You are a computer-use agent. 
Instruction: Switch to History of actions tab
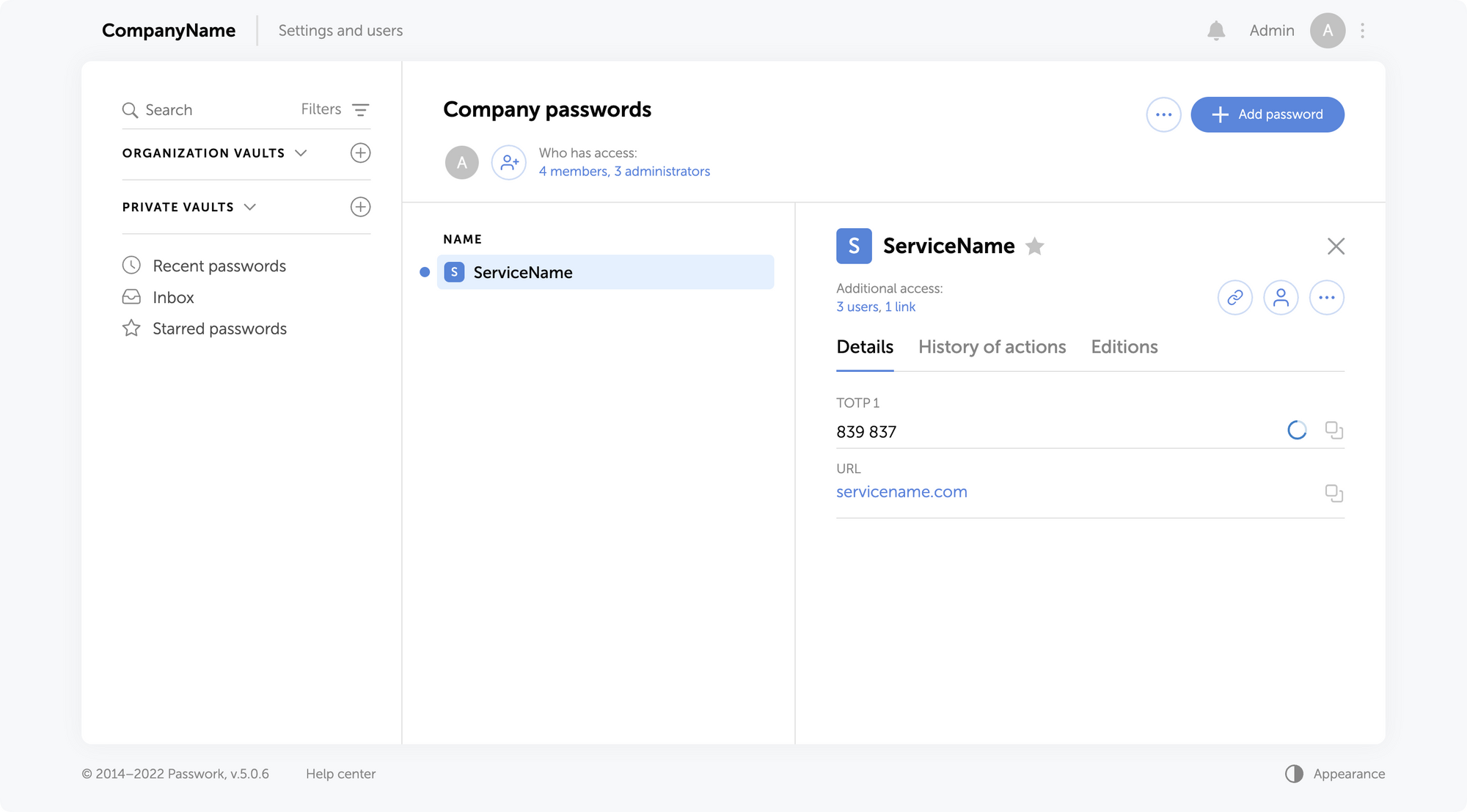(x=992, y=347)
